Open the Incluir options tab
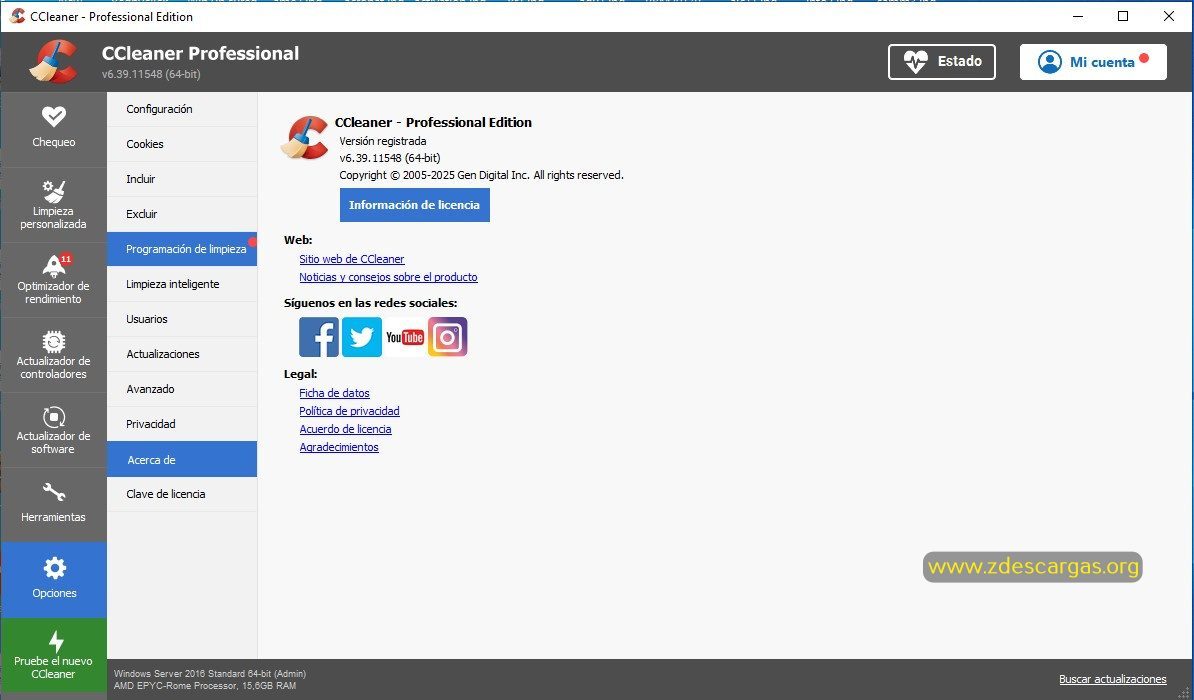This screenshot has width=1194, height=700. 182,179
